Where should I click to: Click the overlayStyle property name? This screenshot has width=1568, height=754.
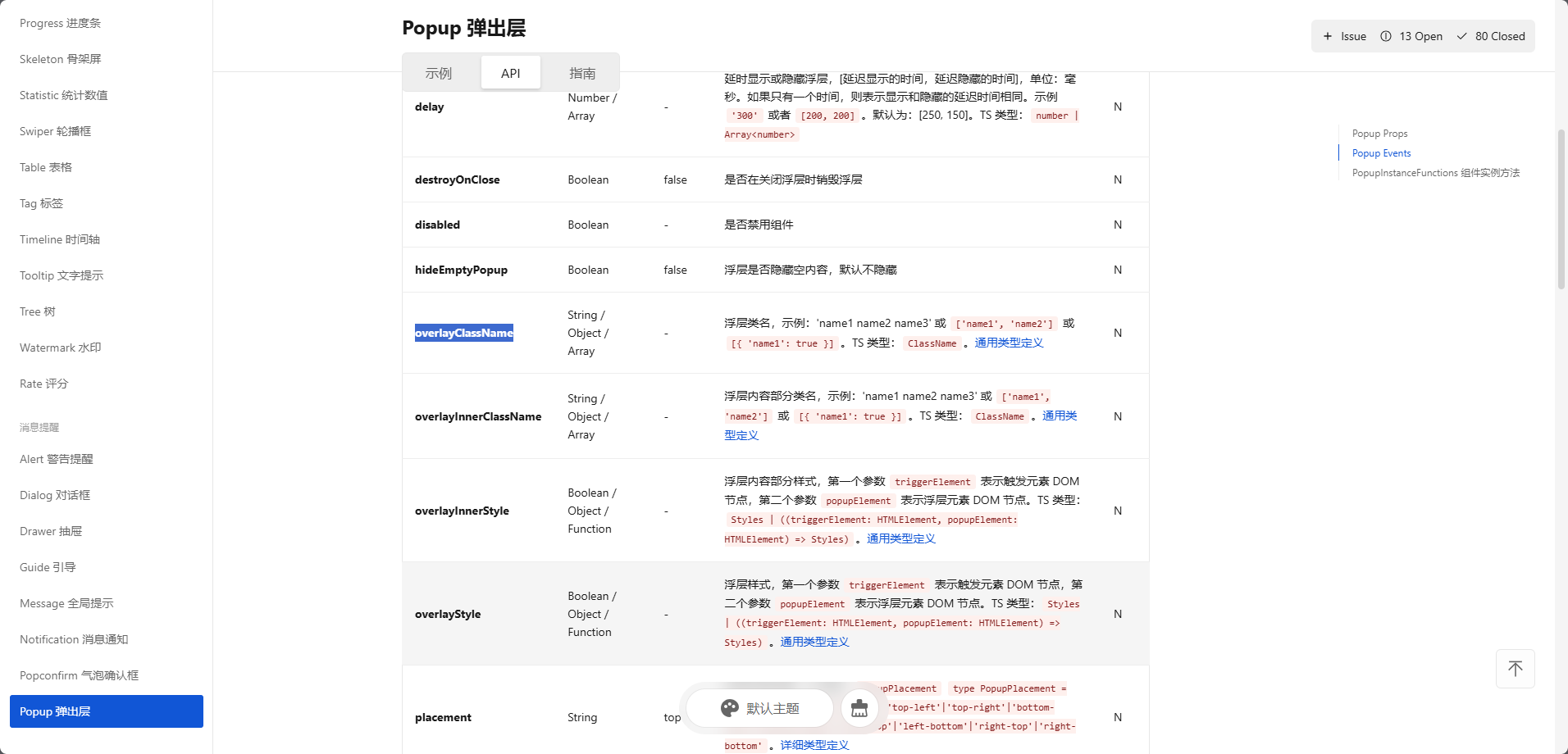[448, 614]
